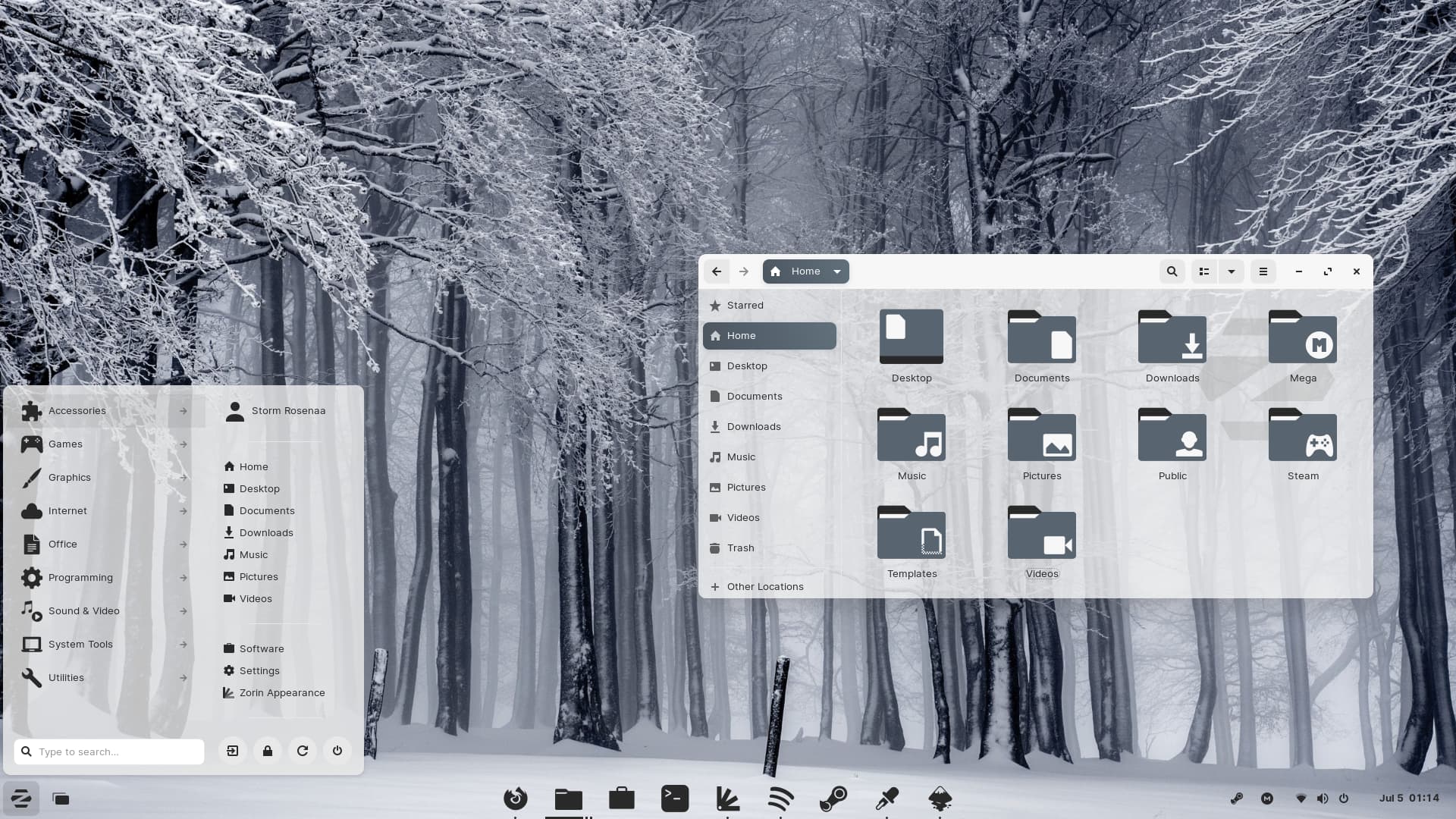Select Home in Files sidebar
The image size is (1456, 819).
coord(770,335)
